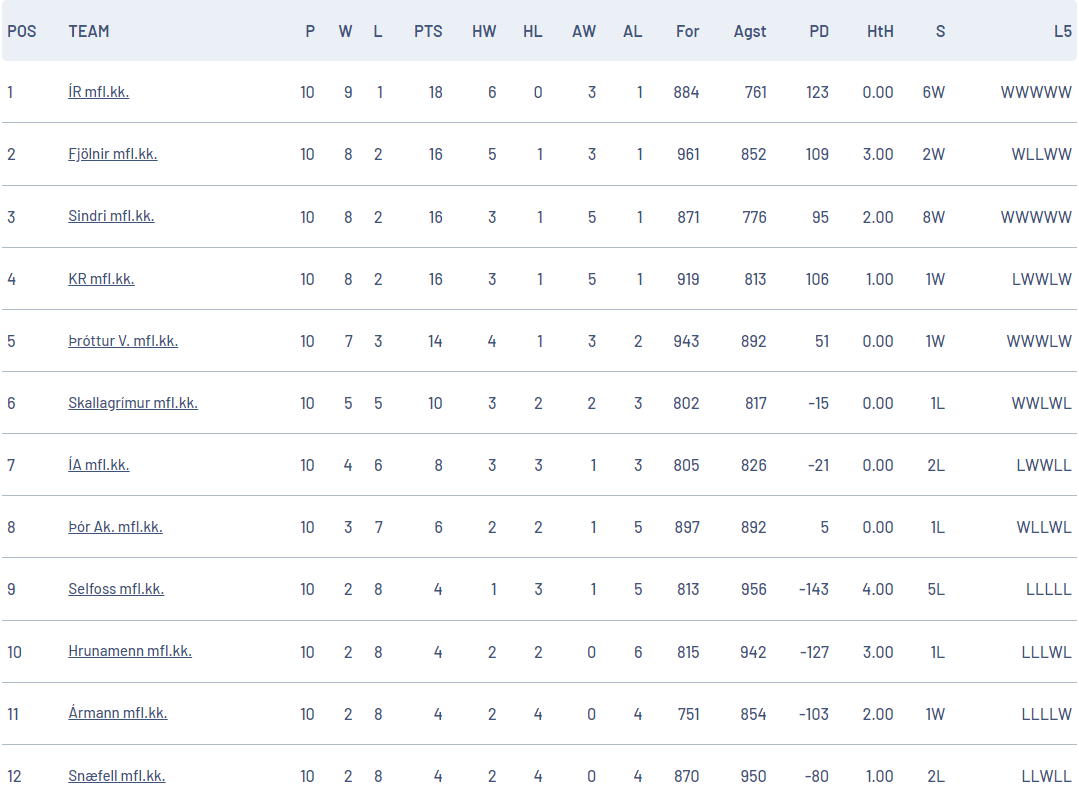Click the KR mfl.kk. team link

pyautogui.click(x=101, y=279)
